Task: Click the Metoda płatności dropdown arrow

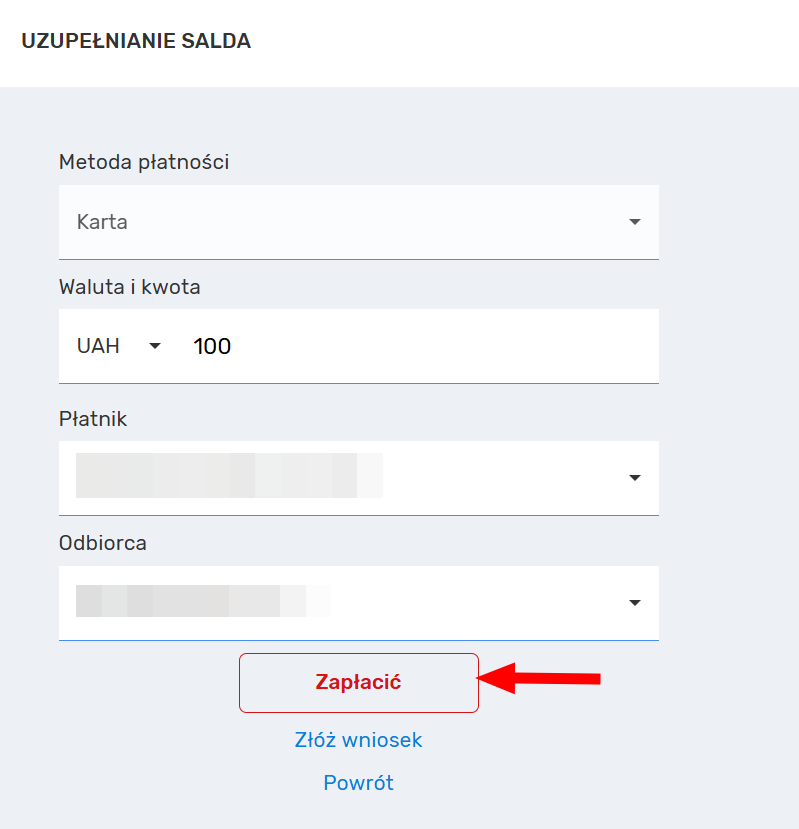Action: [x=634, y=222]
